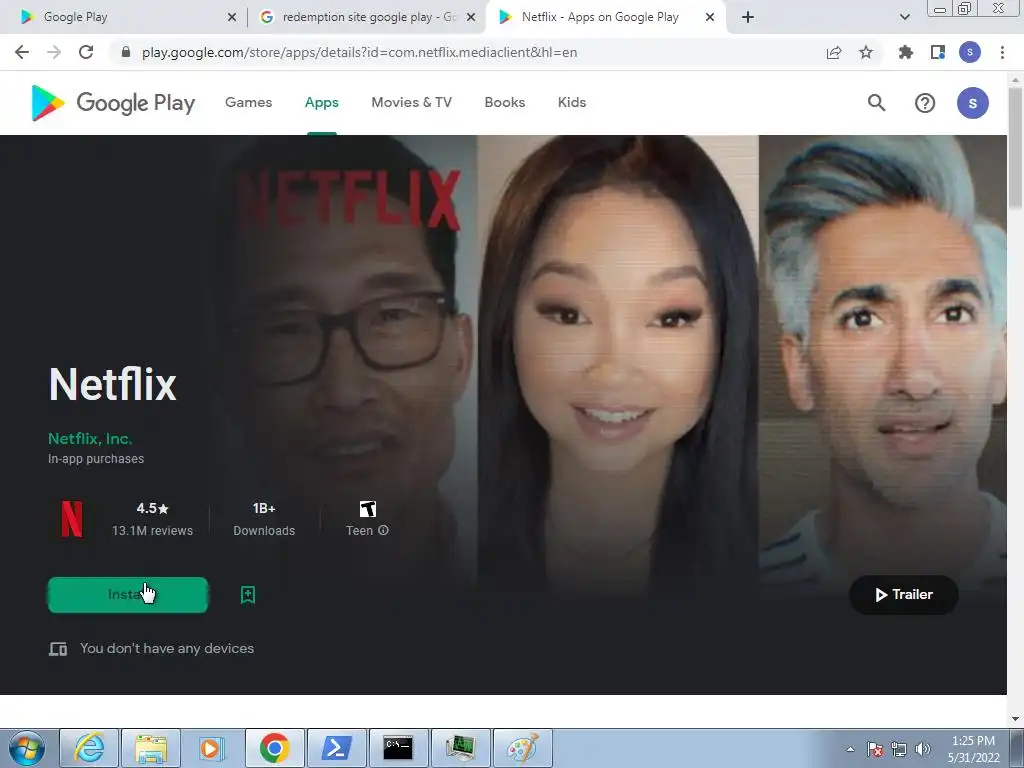
Task: Click the 13.1M reviews text
Action: coord(152,531)
